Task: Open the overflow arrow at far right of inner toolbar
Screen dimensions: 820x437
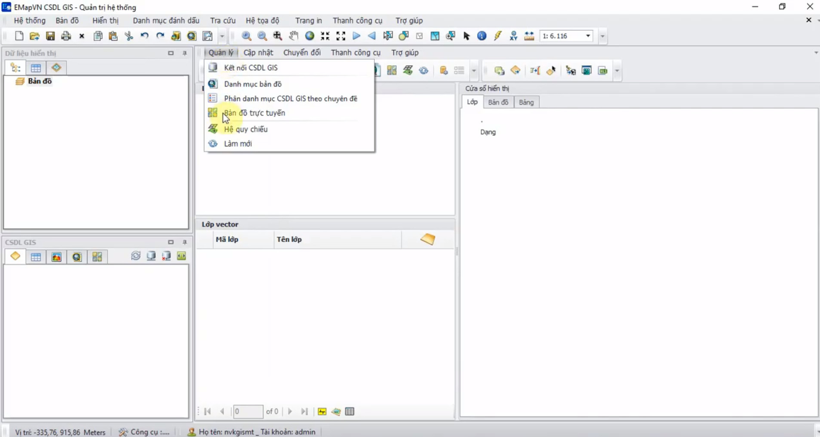Action: 617,71
